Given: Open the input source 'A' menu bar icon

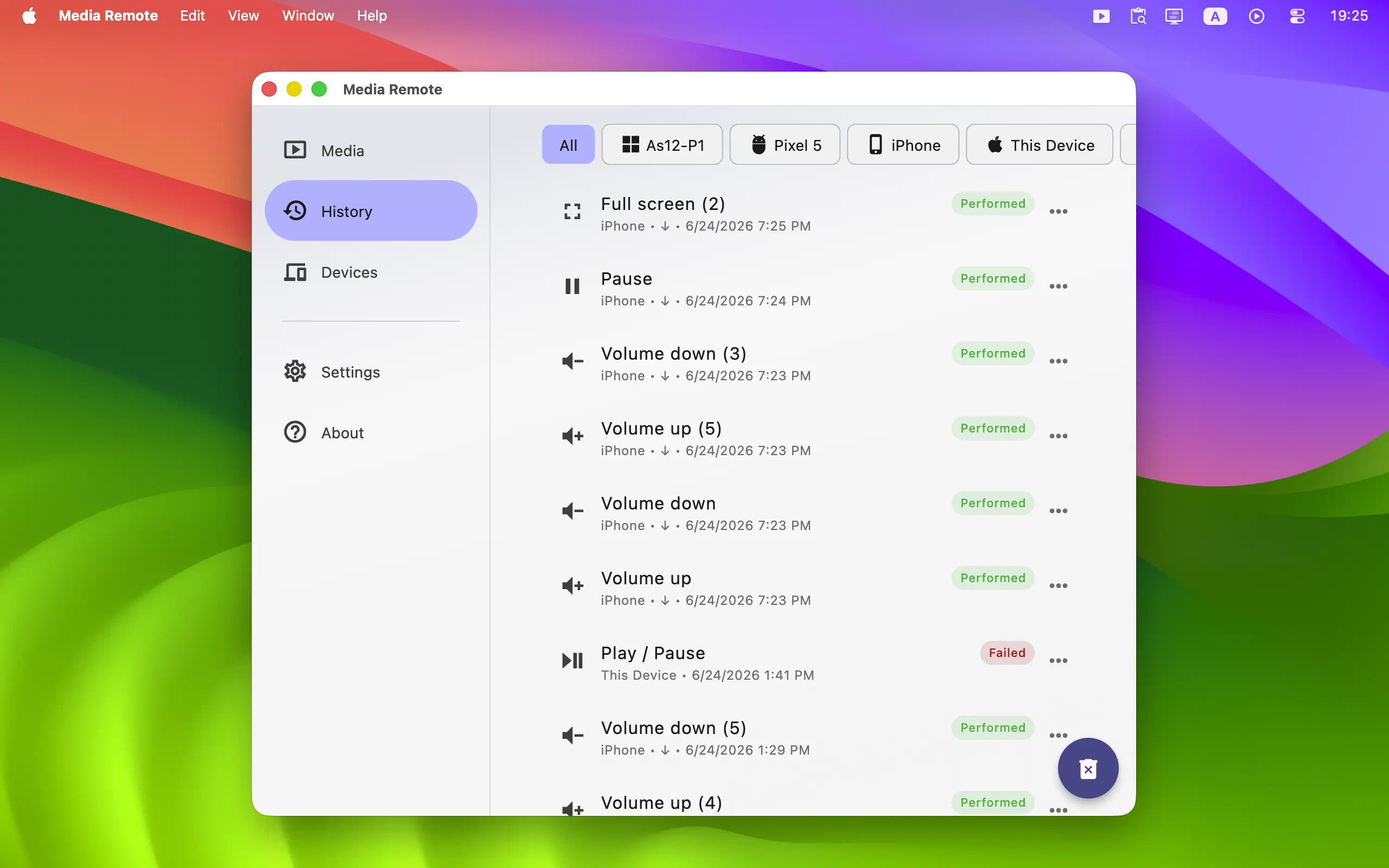Looking at the screenshot, I should coord(1214,16).
